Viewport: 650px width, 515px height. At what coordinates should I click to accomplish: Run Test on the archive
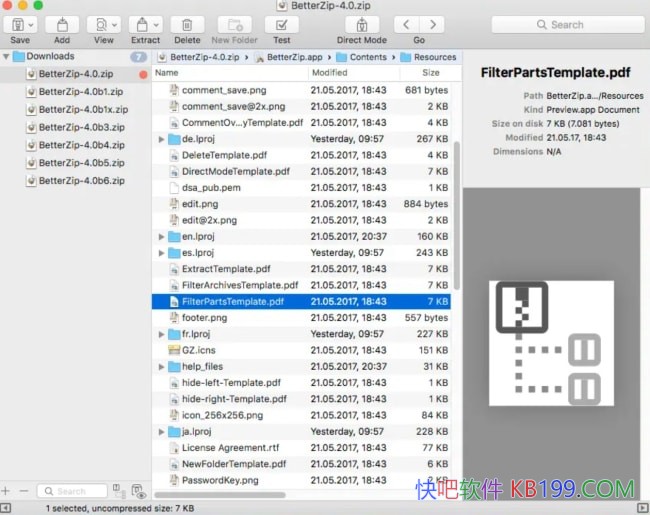(x=282, y=24)
